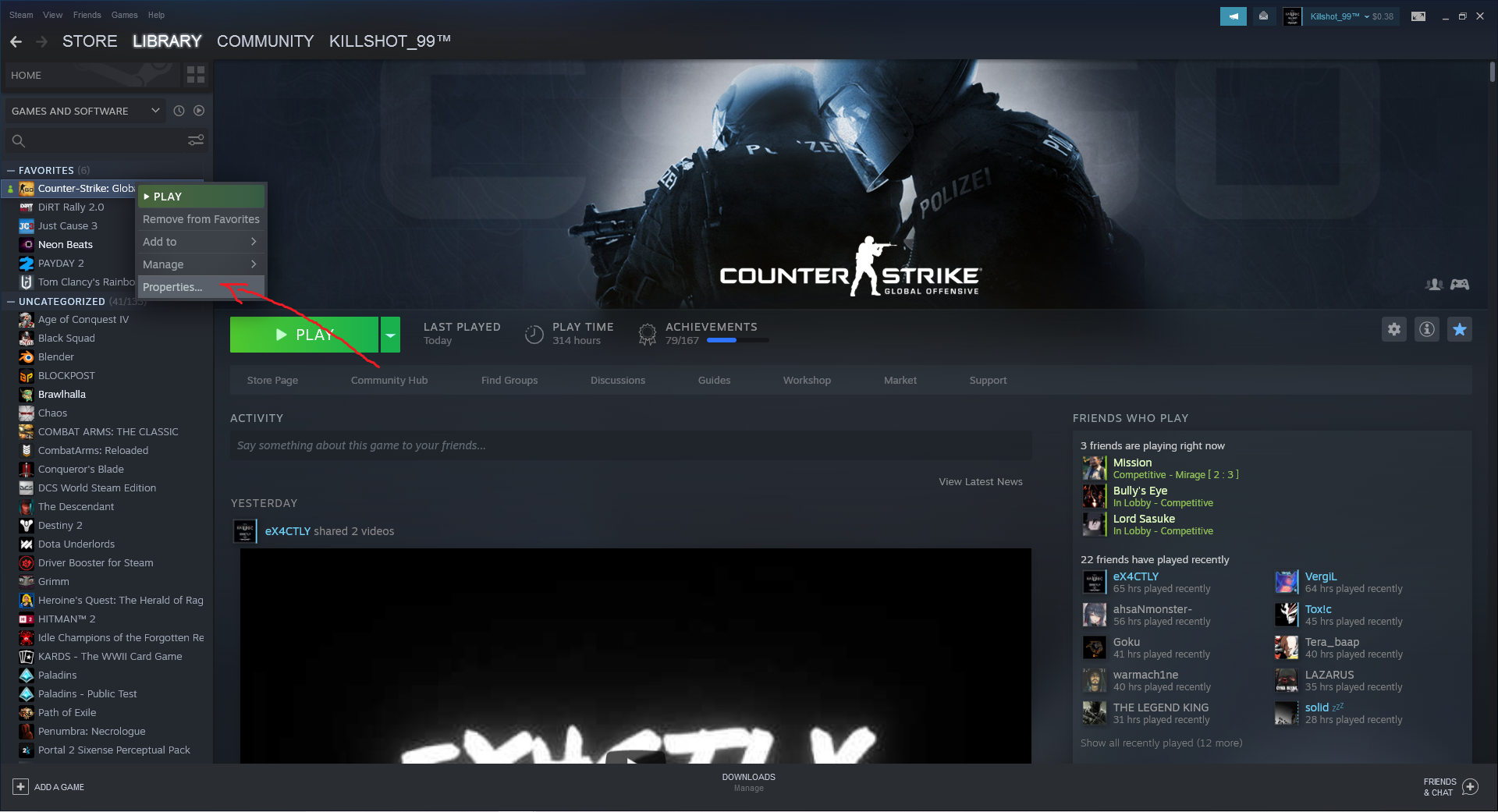Image resolution: width=1498 pixels, height=812 pixels.
Task: Show recent games clock filter
Action: click(179, 111)
